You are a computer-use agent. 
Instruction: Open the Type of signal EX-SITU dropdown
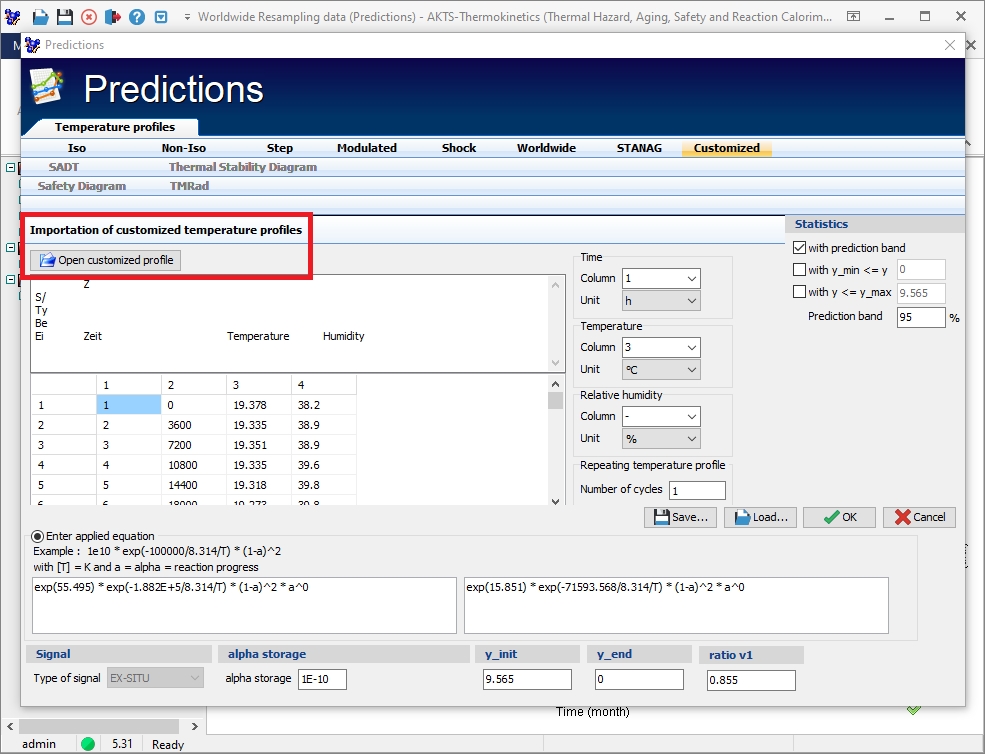pyautogui.click(x=155, y=678)
